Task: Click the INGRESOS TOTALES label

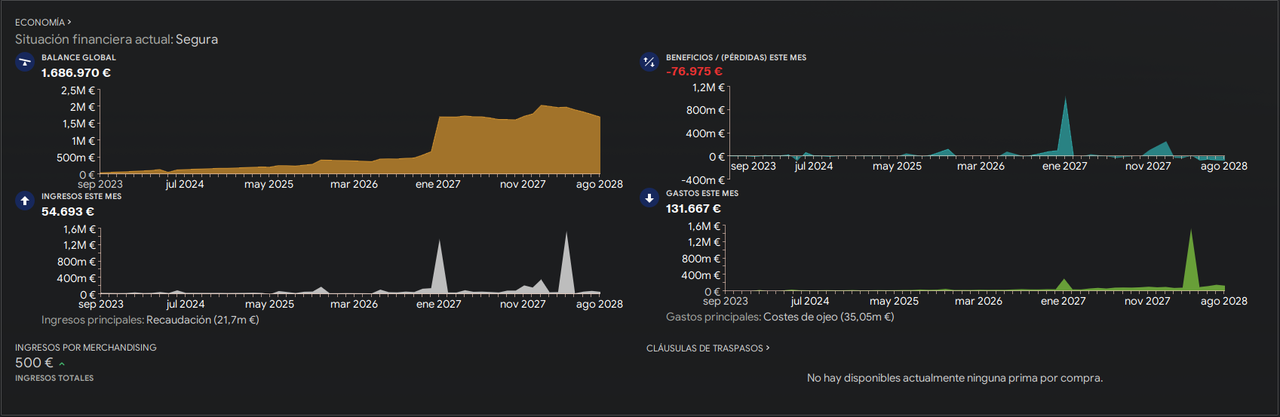Action: coord(54,378)
